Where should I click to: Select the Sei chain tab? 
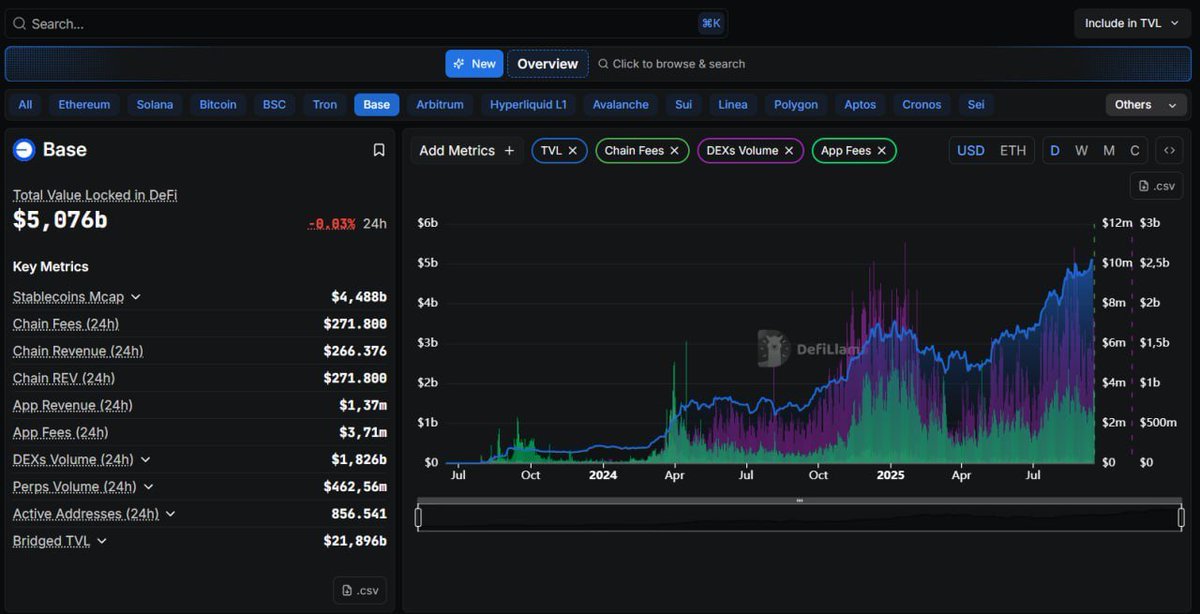(975, 104)
